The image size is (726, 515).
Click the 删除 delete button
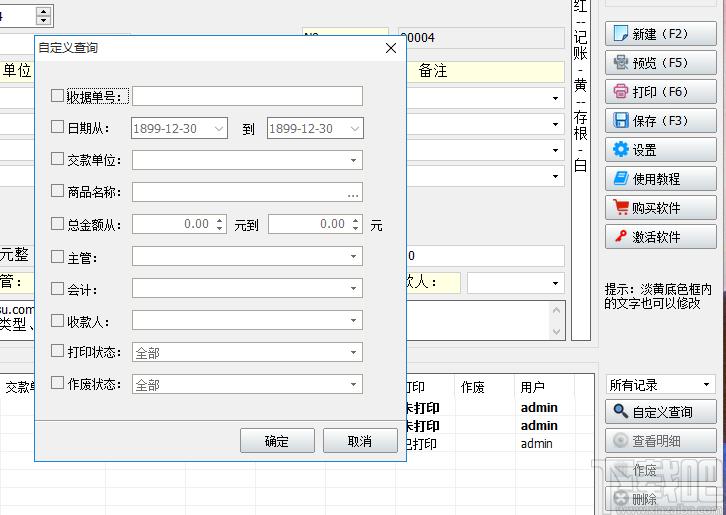(661, 499)
